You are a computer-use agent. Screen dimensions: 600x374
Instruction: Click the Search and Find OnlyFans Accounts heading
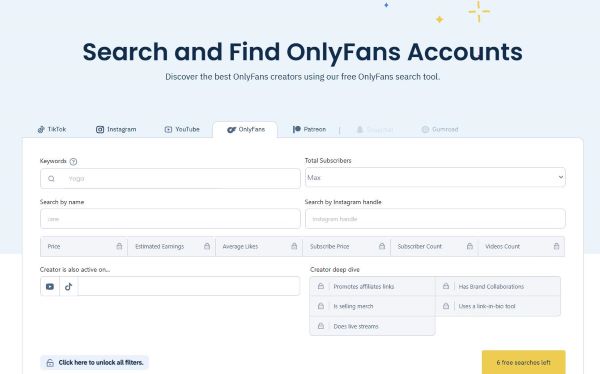tap(302, 52)
